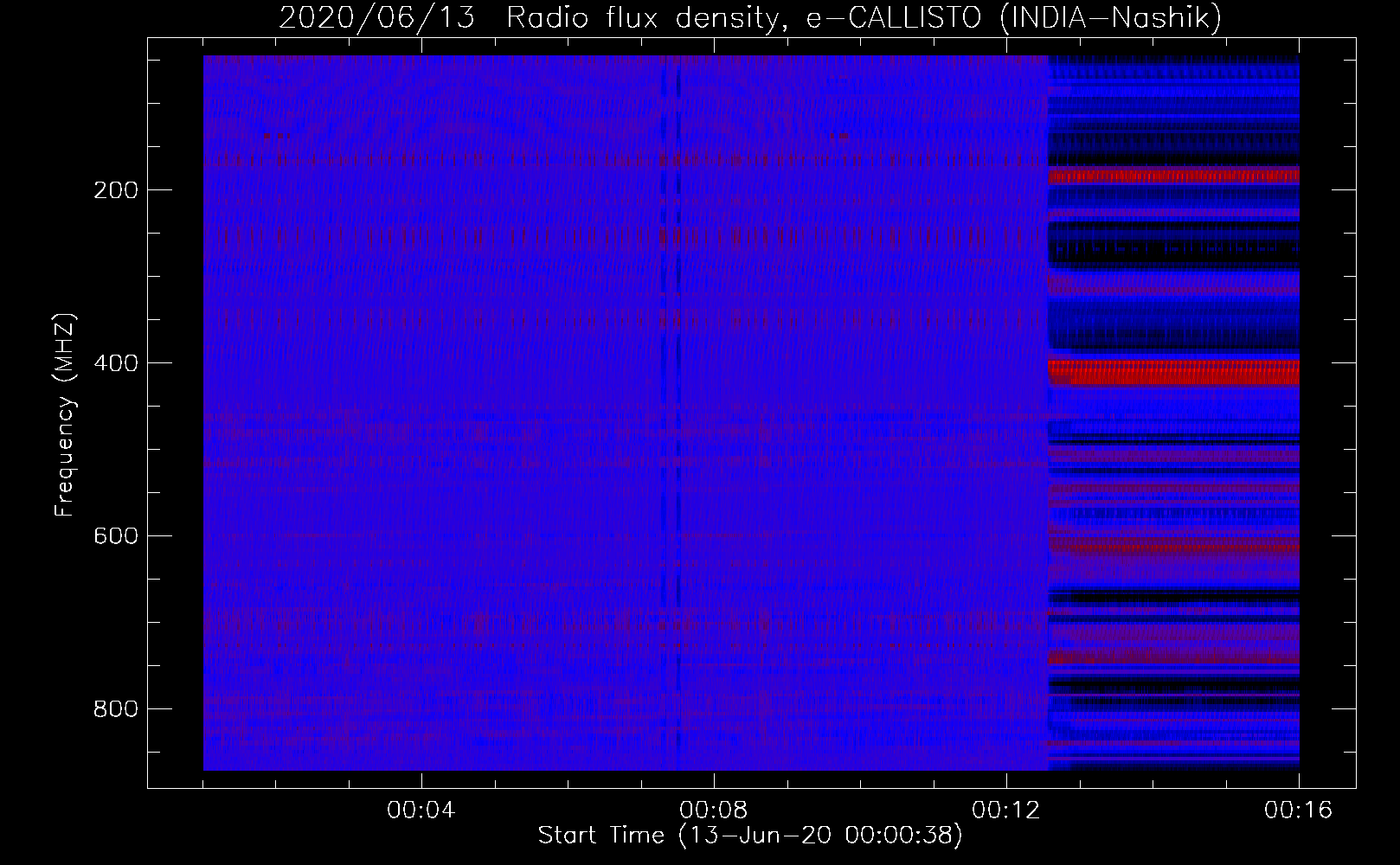Click the 00:08 time tick label
Image resolution: width=1400 pixels, height=865 pixels.
tap(713, 811)
